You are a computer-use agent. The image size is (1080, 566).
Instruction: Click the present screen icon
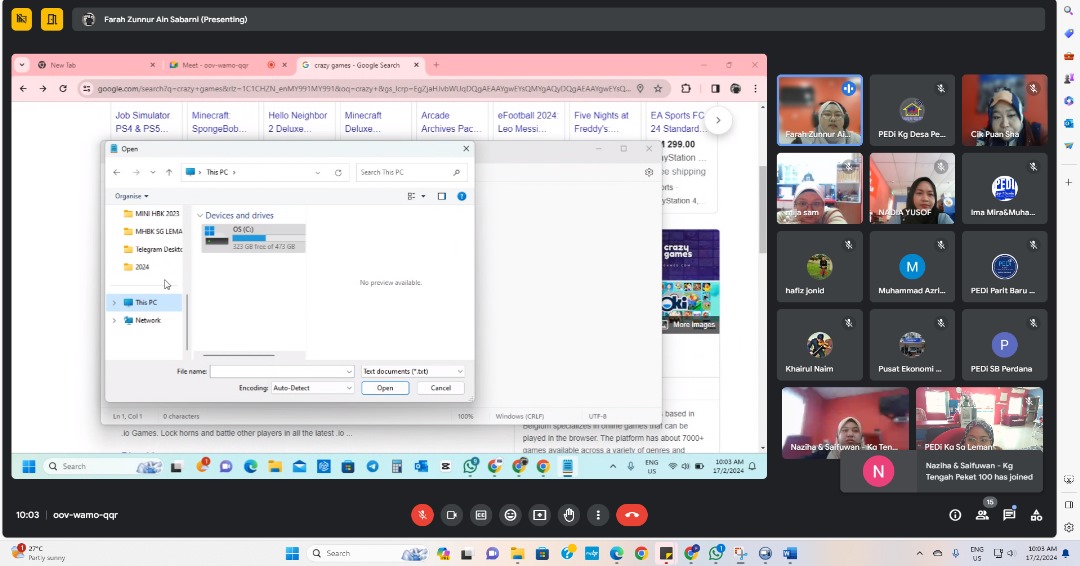[x=540, y=515]
